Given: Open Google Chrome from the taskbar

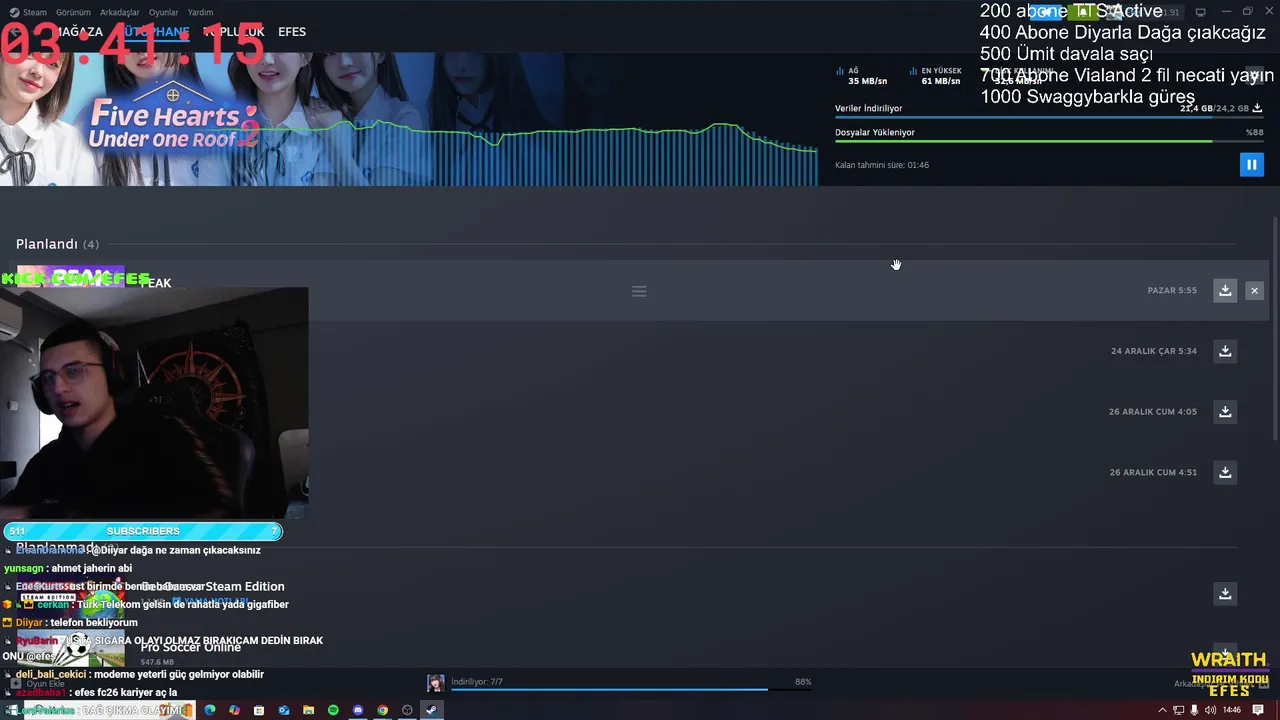Looking at the screenshot, I should 382,710.
